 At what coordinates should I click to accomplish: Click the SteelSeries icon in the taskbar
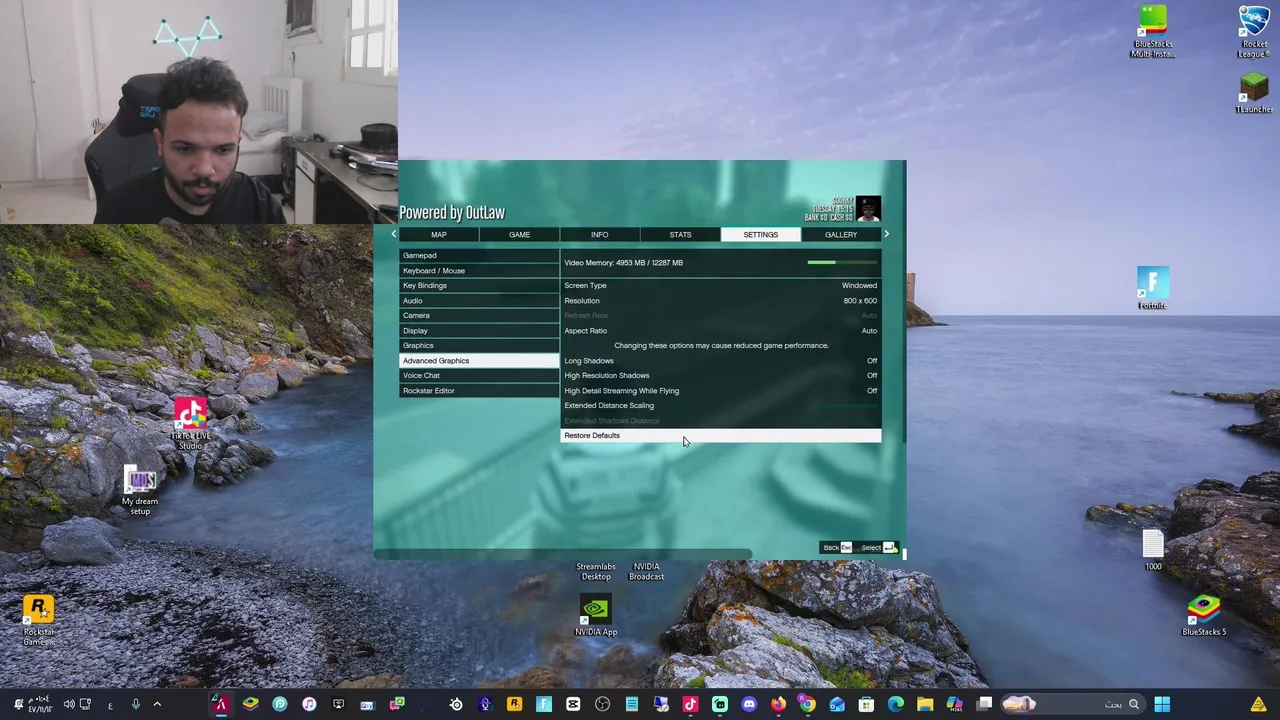[456, 704]
